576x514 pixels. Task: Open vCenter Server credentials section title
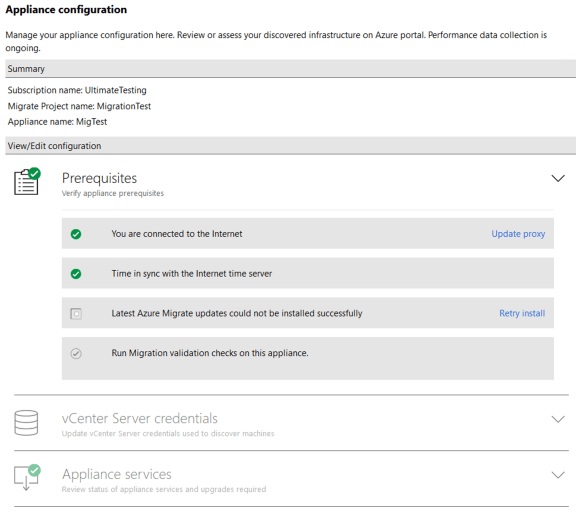tap(140, 418)
